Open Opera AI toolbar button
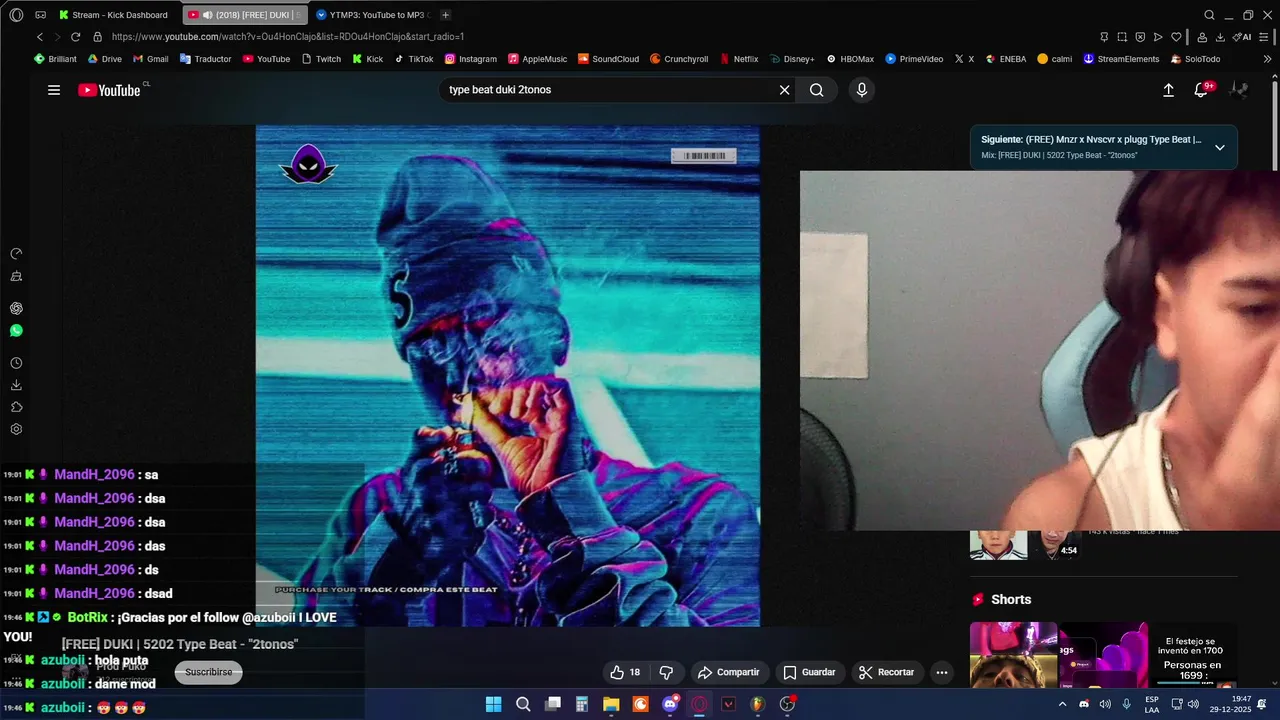Image resolution: width=1280 pixels, height=720 pixels. point(1243,37)
